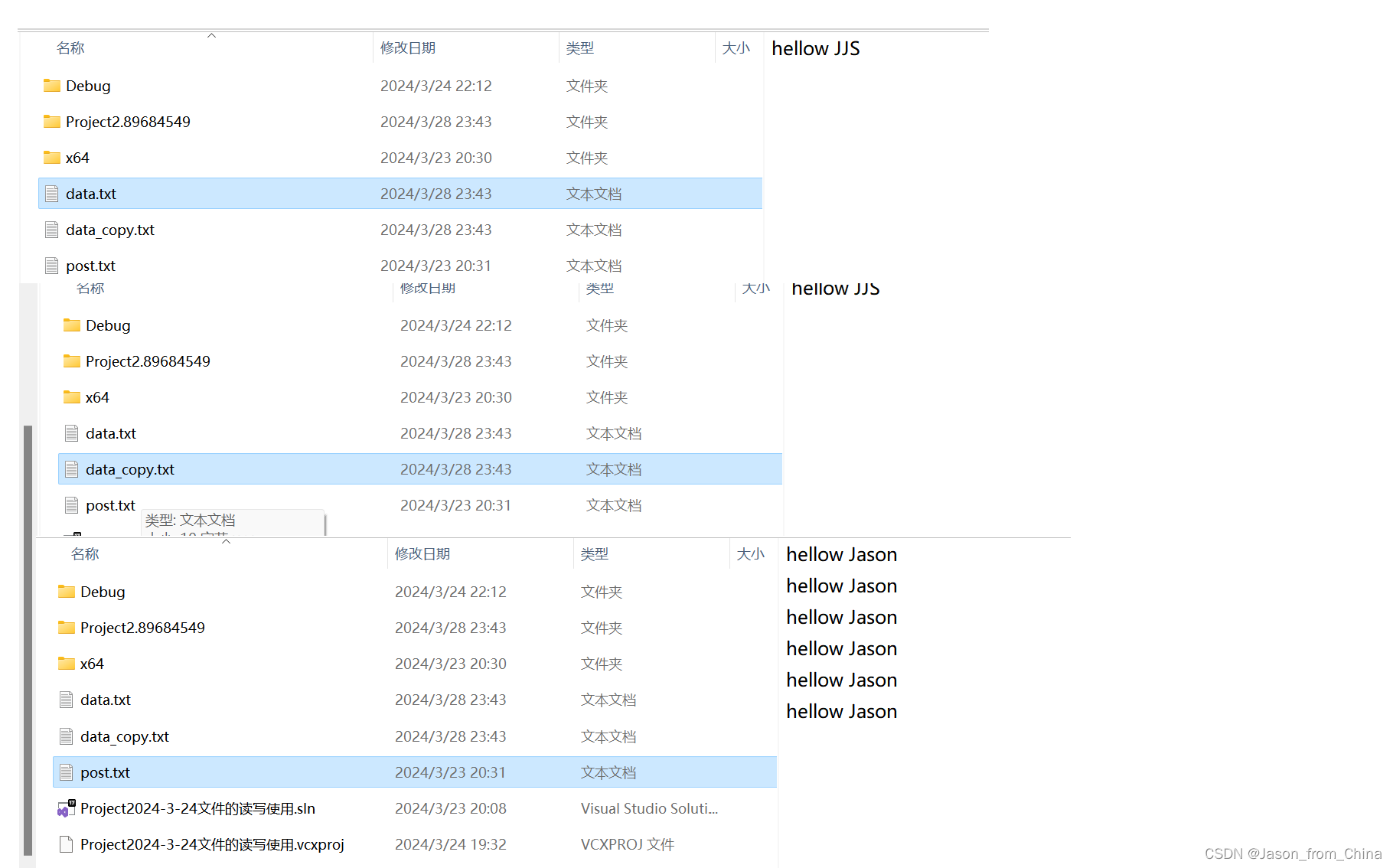Click the 'VCXPROJ 文件' type cell

(628, 844)
